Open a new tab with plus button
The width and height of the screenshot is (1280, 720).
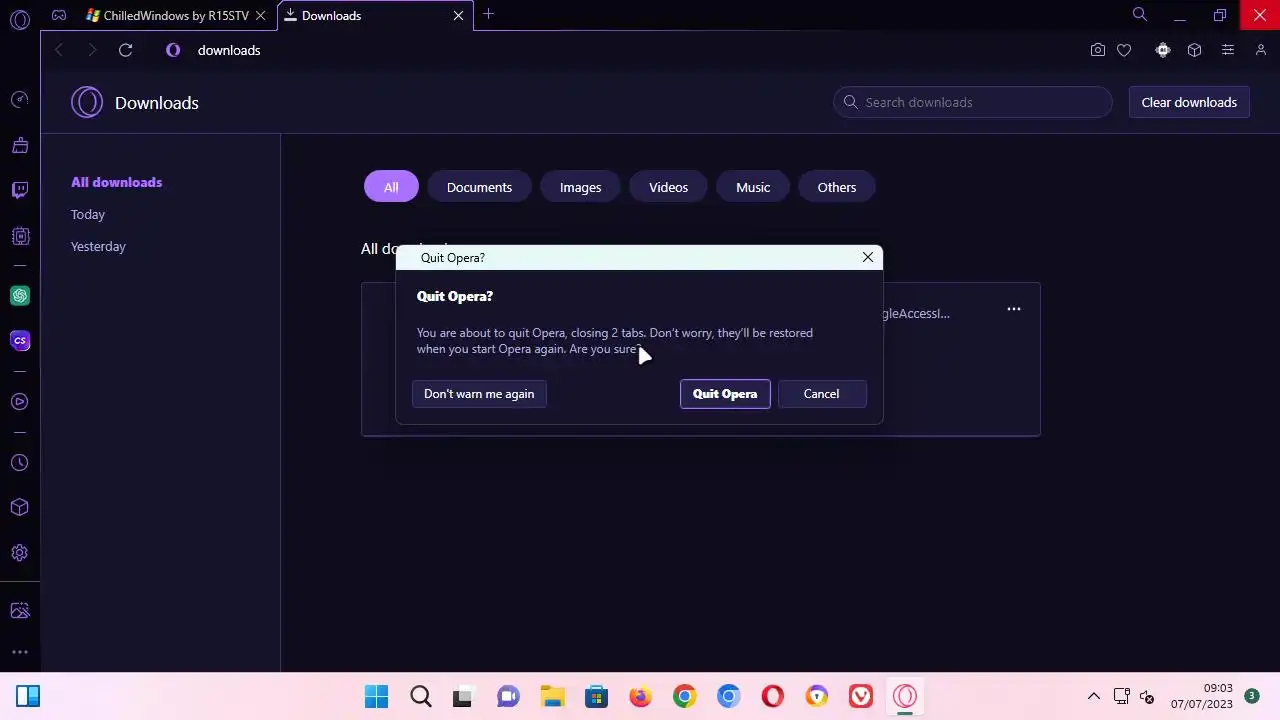pos(488,14)
